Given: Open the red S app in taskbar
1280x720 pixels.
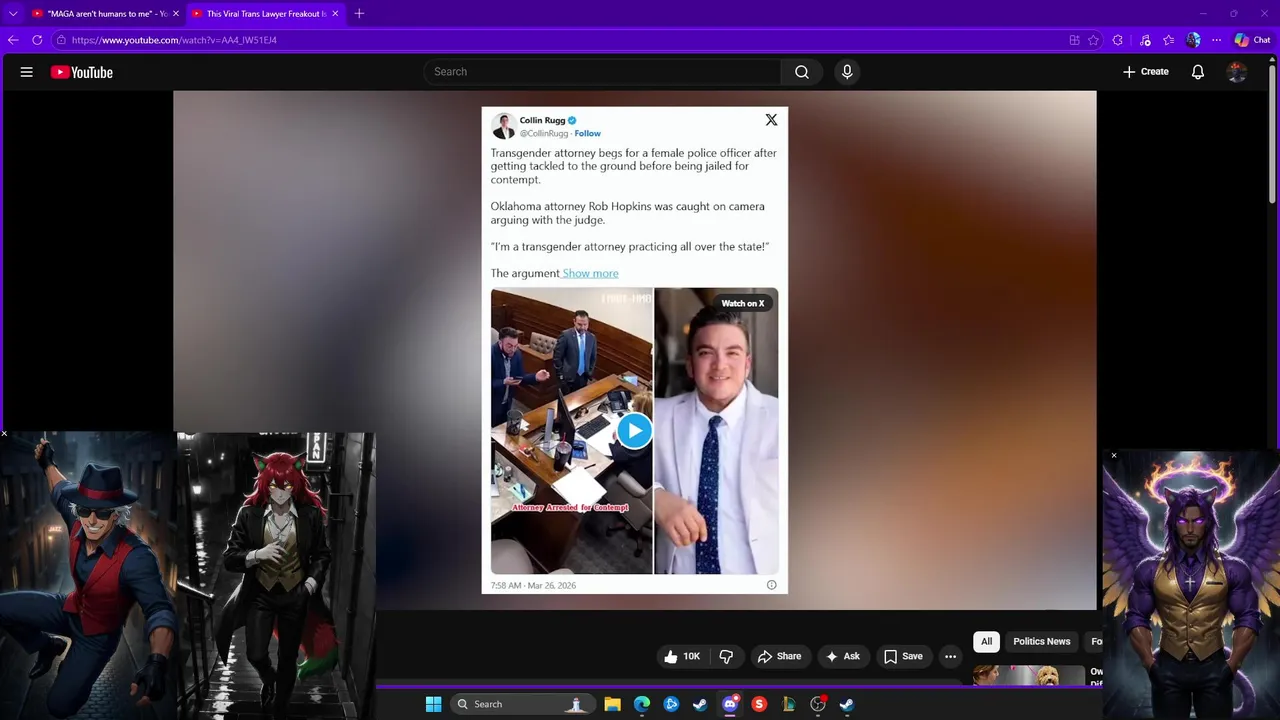Looking at the screenshot, I should pyautogui.click(x=759, y=704).
